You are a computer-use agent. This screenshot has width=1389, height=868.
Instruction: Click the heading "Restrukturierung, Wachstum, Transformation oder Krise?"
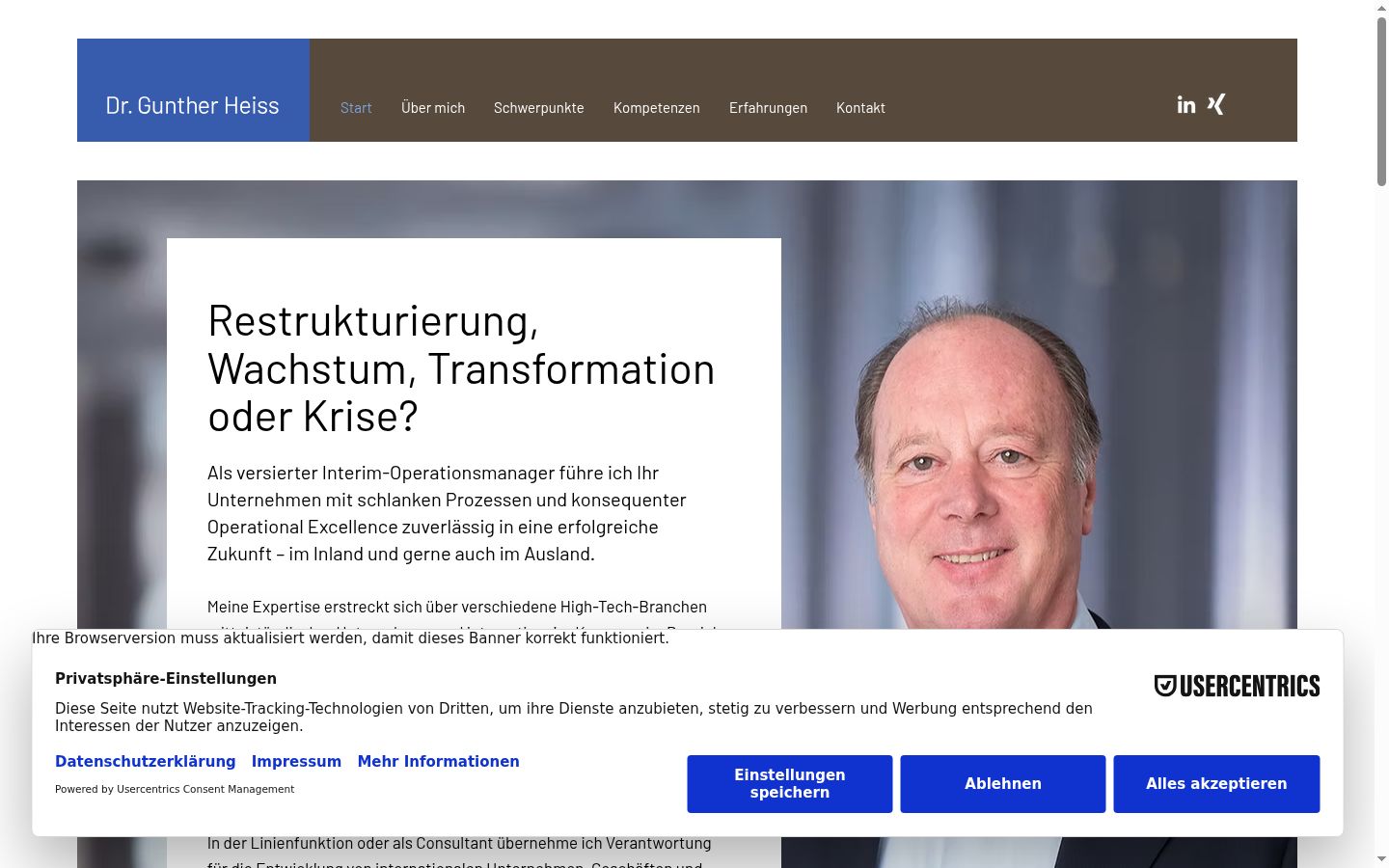point(461,369)
